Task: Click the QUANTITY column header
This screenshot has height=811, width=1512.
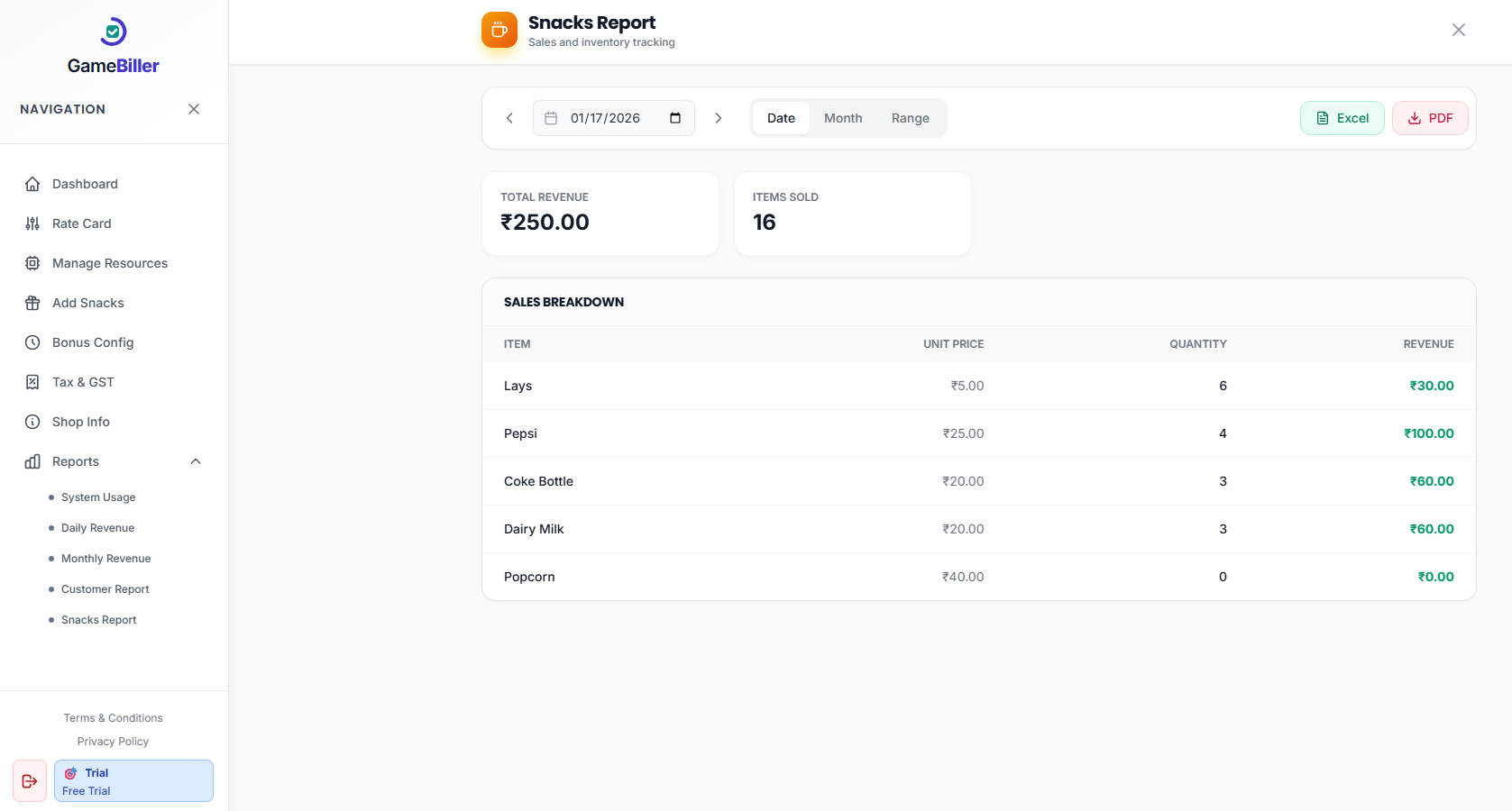Action: click(1198, 344)
